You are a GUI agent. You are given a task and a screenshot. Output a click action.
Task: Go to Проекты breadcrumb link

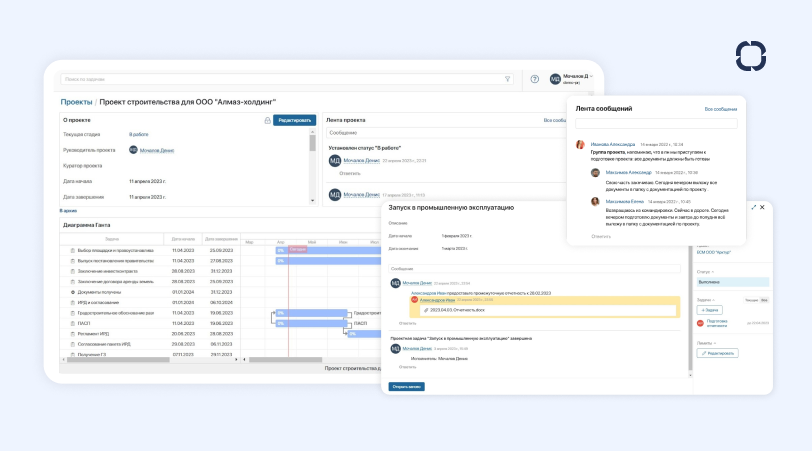(x=76, y=102)
